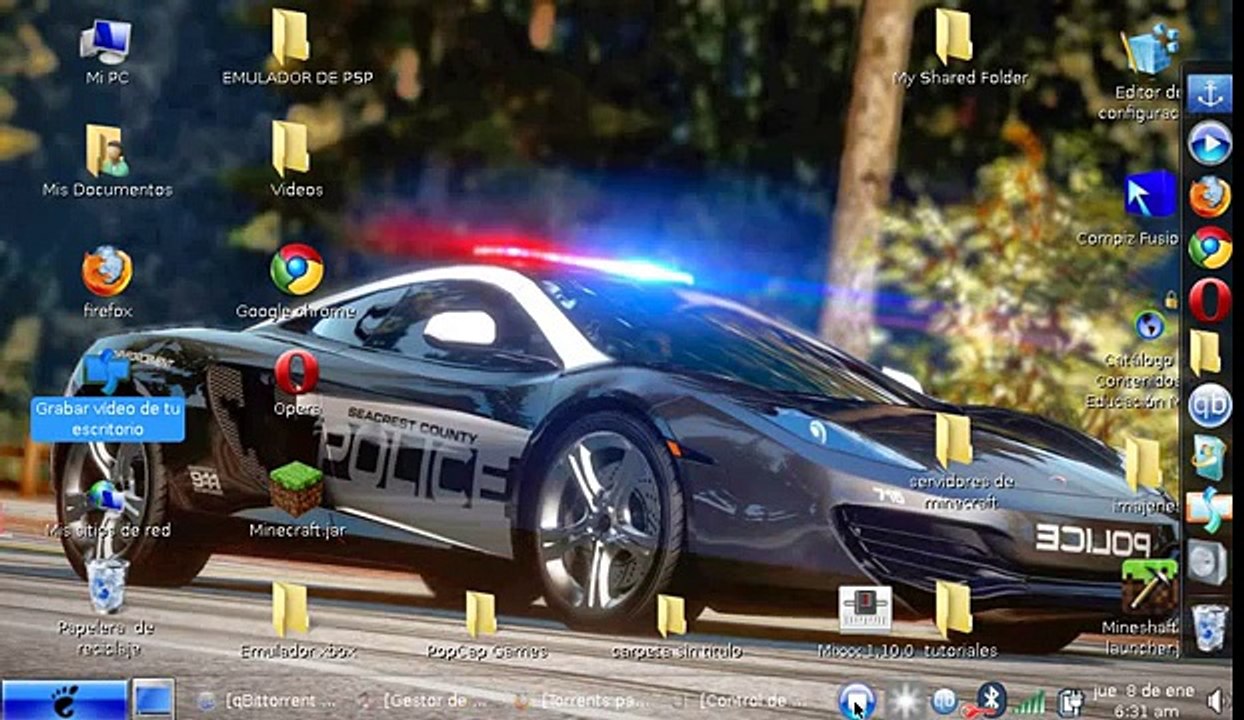Open the Mi PC desktop icon

[x=106, y=42]
